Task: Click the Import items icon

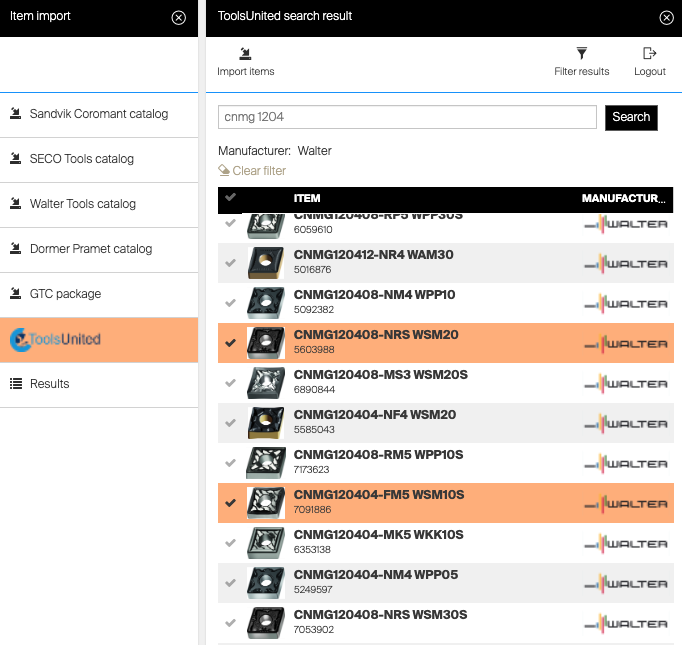Action: pyautogui.click(x=245, y=54)
